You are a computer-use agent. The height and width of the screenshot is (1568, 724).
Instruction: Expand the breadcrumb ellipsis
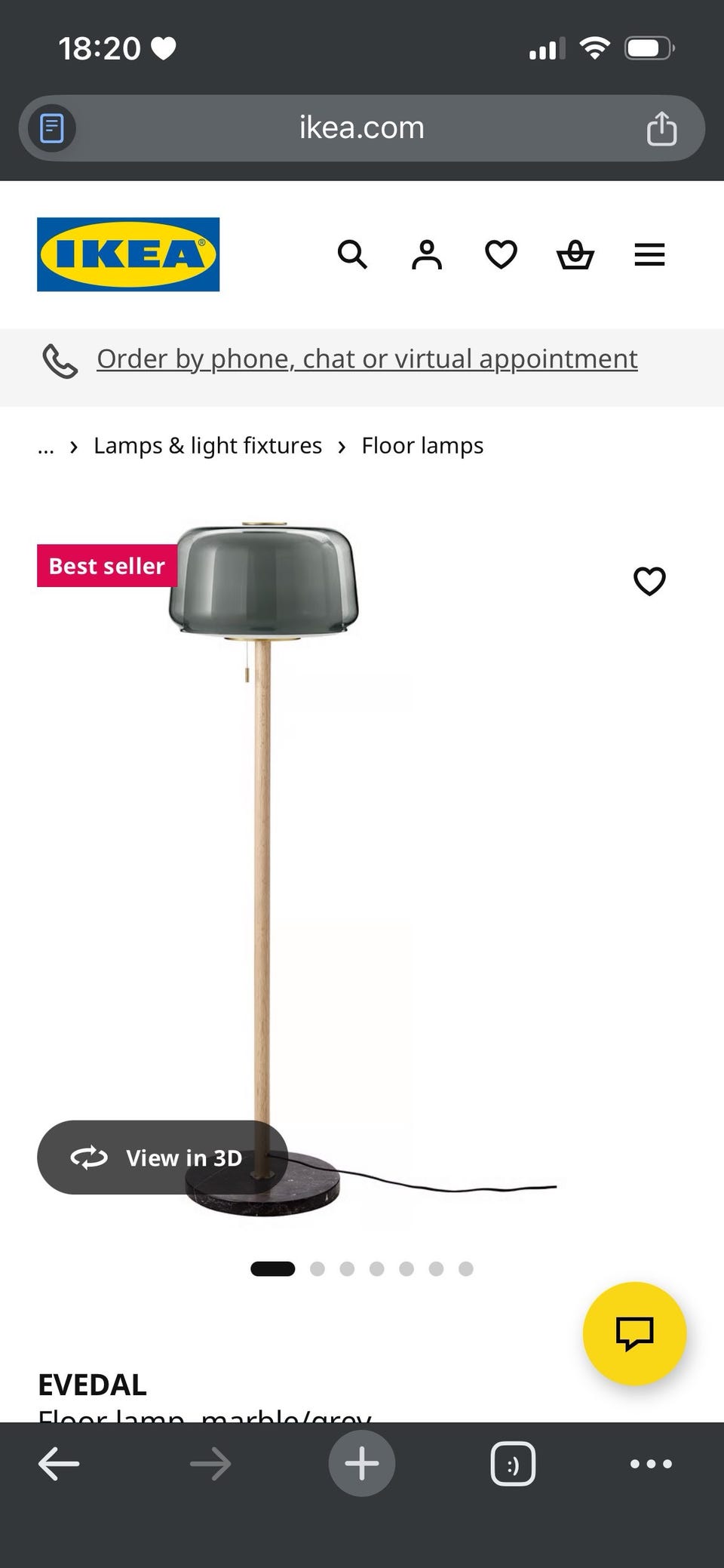pos(46,446)
